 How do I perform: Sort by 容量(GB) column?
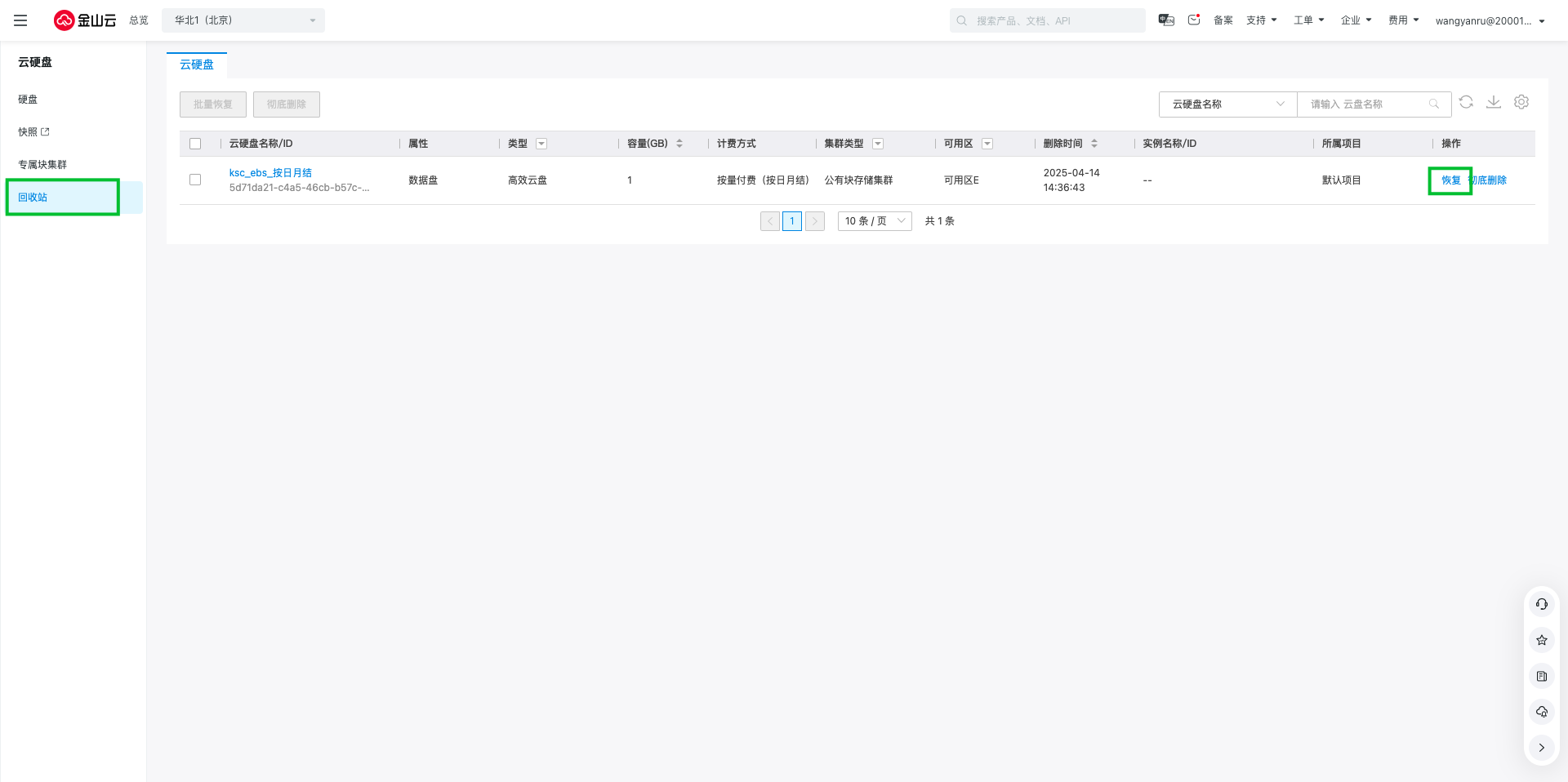(679, 144)
